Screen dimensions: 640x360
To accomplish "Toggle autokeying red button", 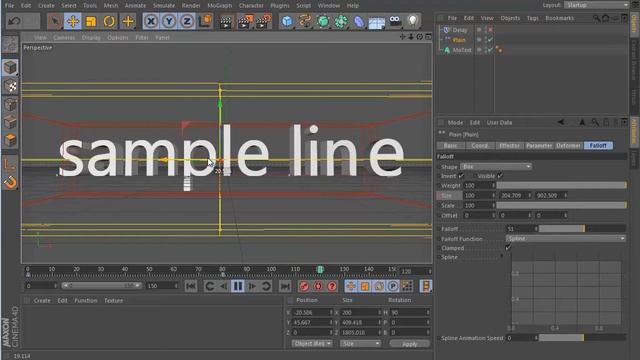I will pyautogui.click(x=318, y=286).
